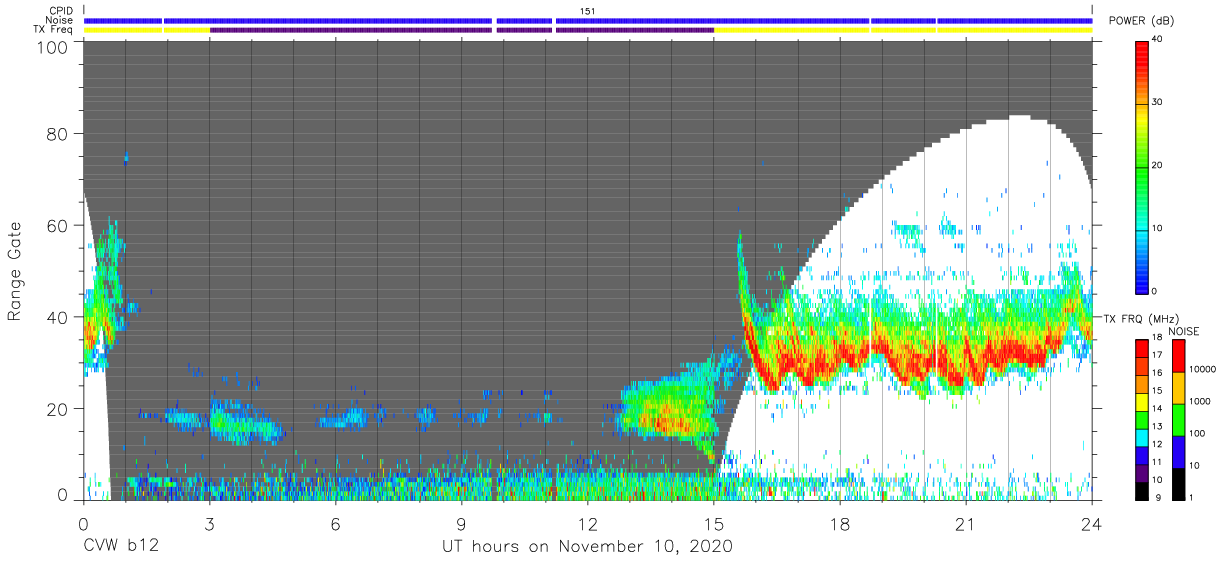Viewport: 1228px width, 567px height.
Task: Click the TX frequency scale label '18'
Action: click(1157, 338)
